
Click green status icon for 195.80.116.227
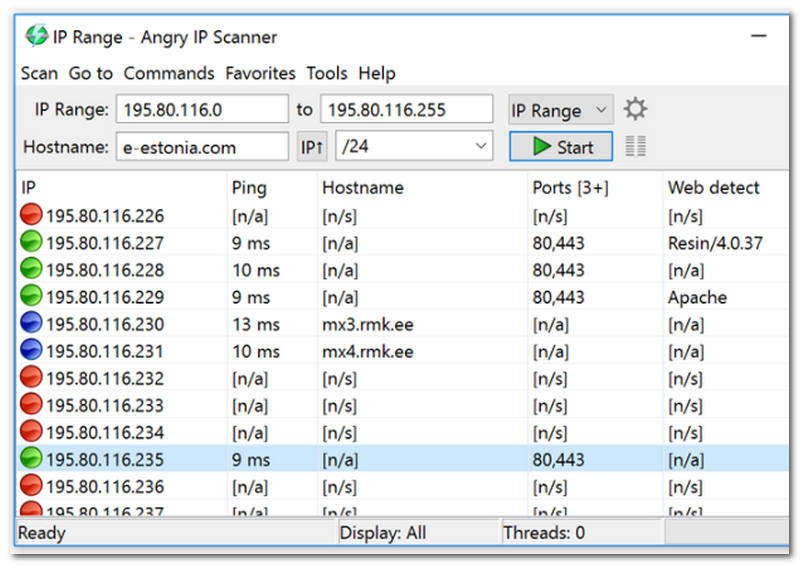pyautogui.click(x=31, y=242)
